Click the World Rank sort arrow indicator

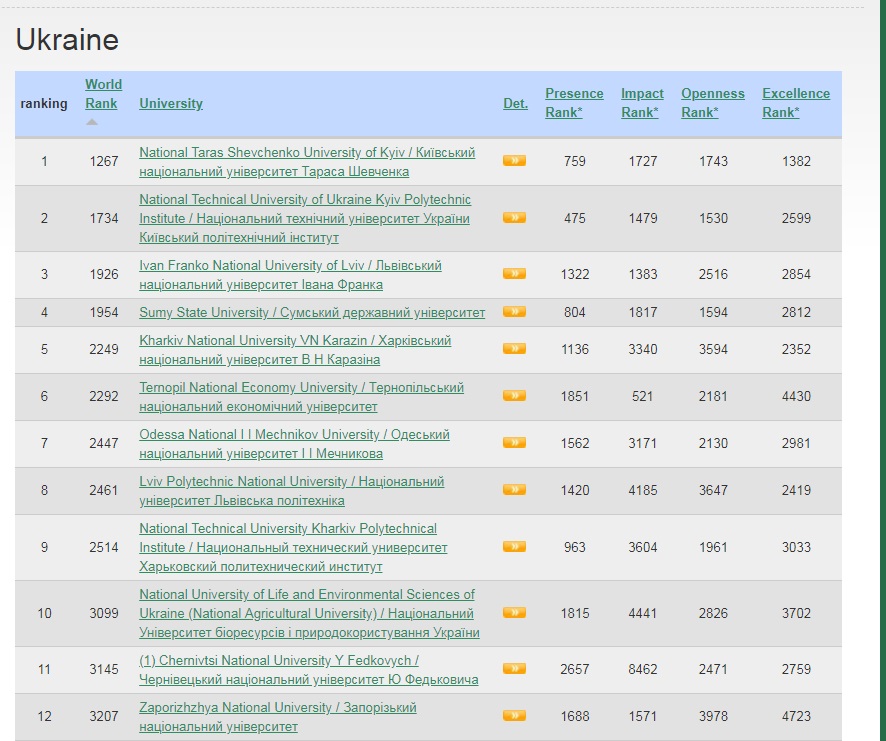pyautogui.click(x=92, y=122)
